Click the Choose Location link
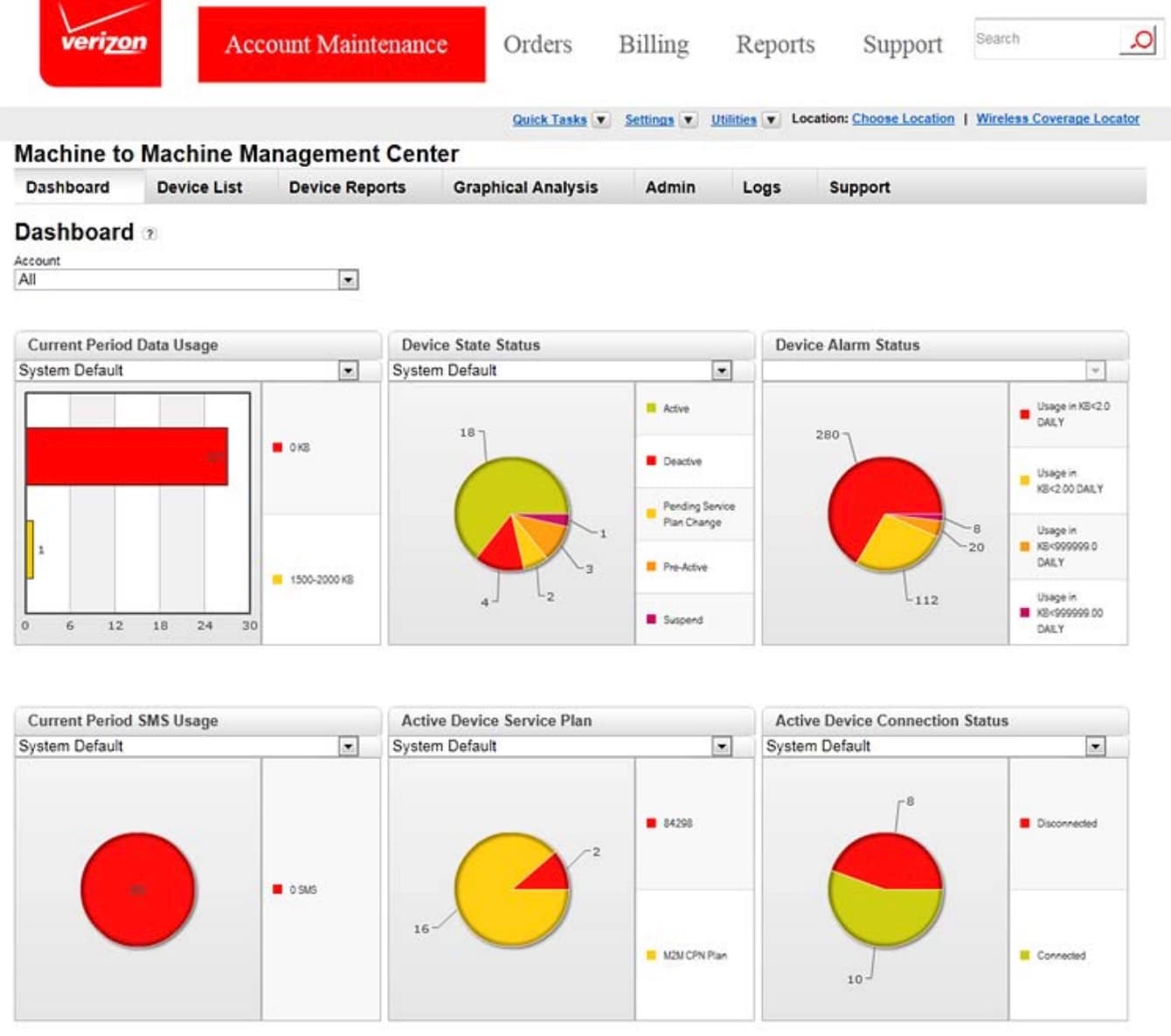This screenshot has height=1036, width=1171. tap(903, 119)
